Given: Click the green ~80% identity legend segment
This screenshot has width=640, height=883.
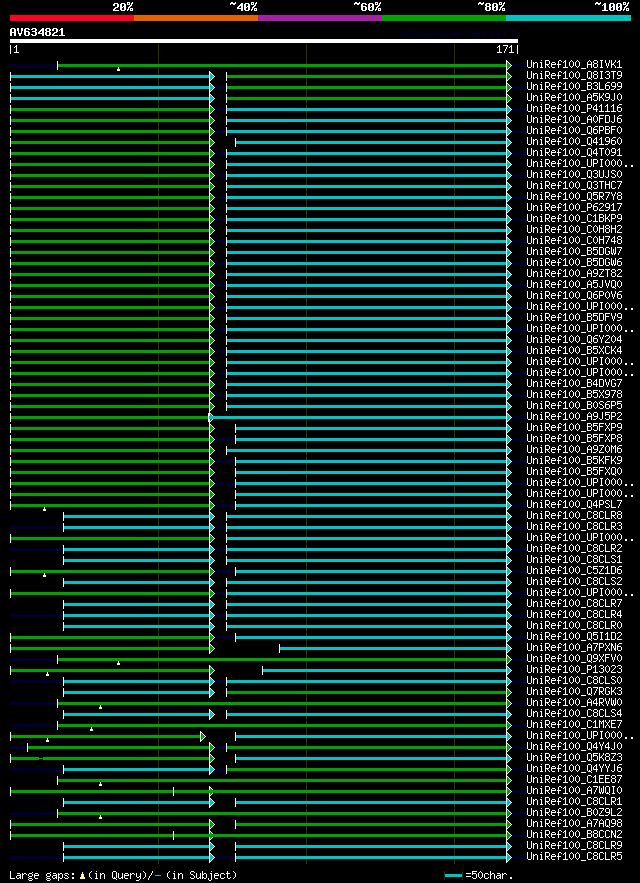Looking at the screenshot, I should point(444,18).
